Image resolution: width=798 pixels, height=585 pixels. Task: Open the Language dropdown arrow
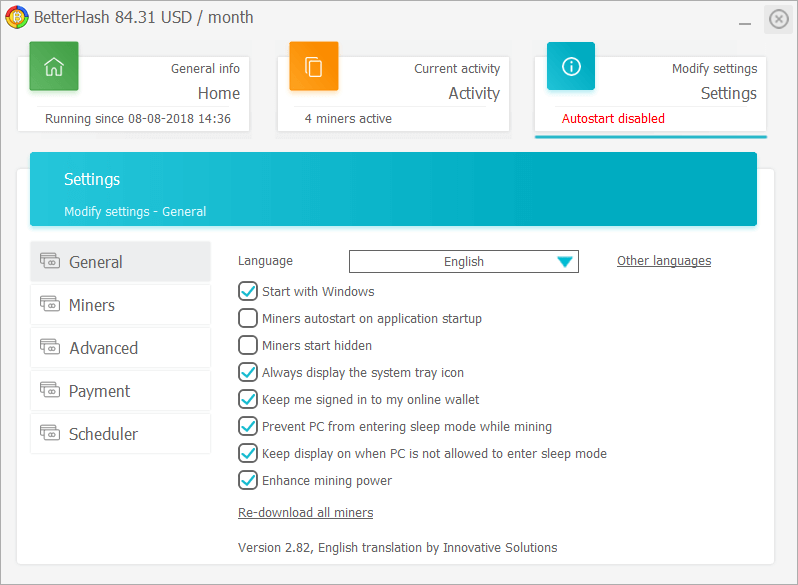click(x=565, y=262)
